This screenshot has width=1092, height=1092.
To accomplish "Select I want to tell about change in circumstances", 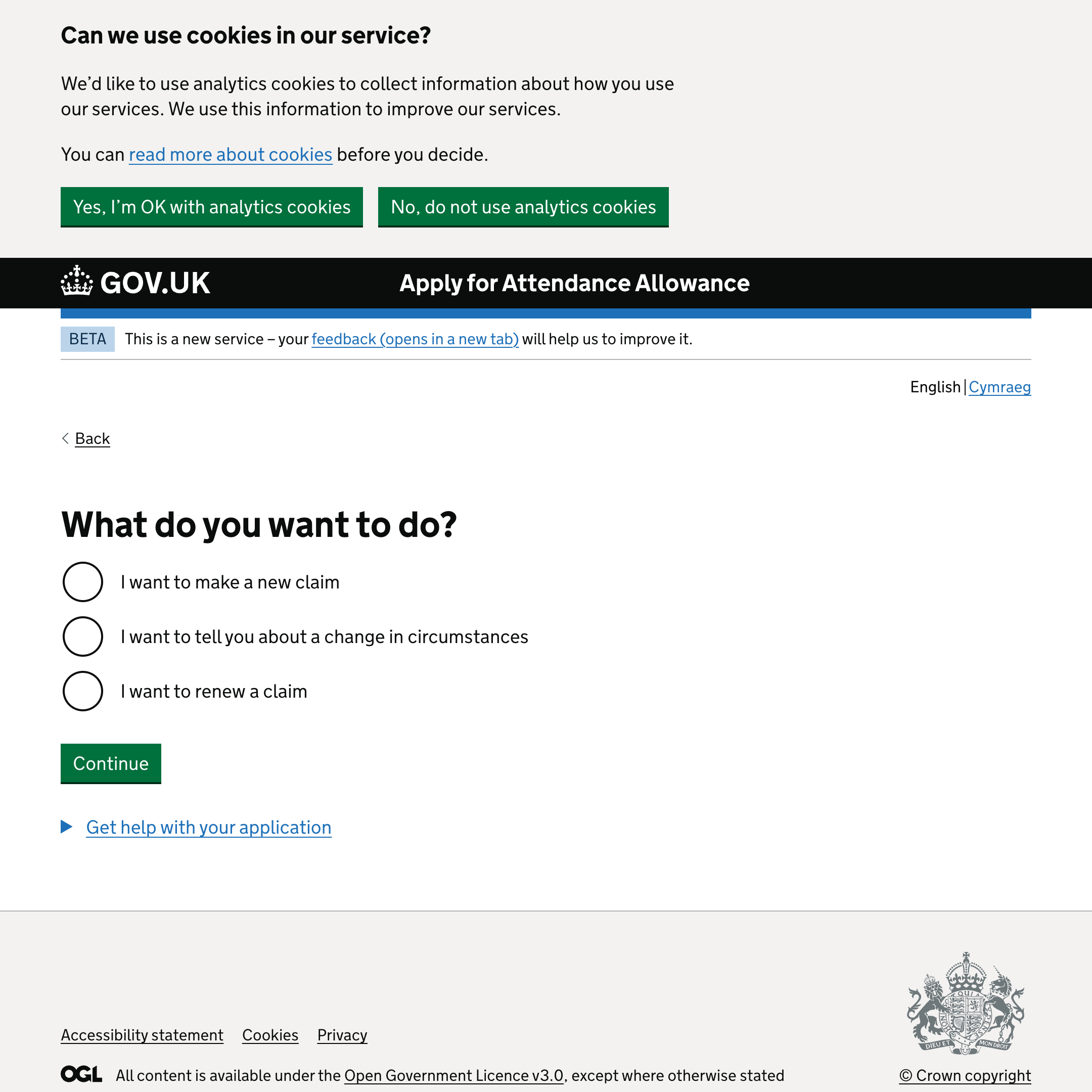I will coord(83,636).
